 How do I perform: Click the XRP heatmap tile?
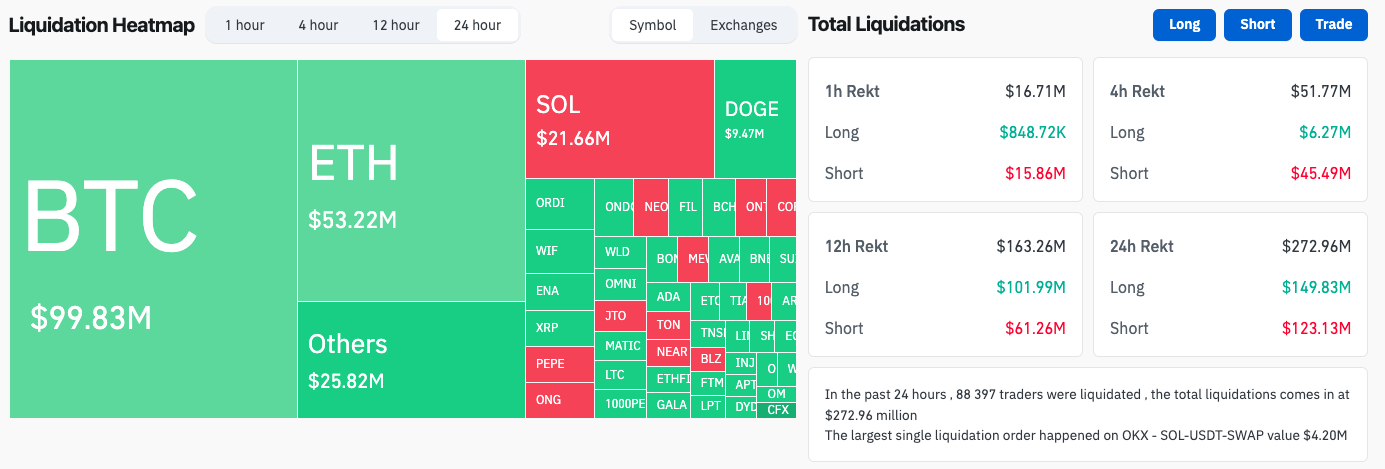pos(559,328)
